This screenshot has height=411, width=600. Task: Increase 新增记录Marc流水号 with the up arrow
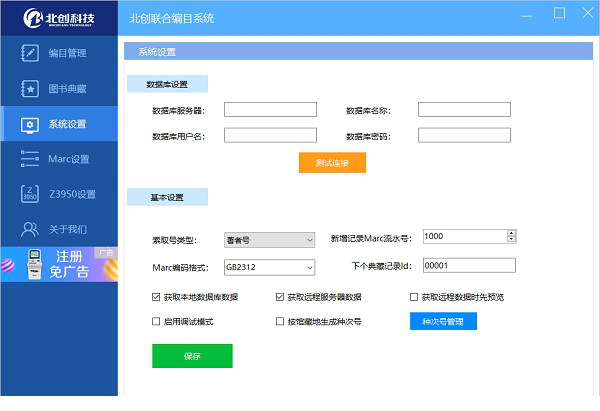click(511, 233)
